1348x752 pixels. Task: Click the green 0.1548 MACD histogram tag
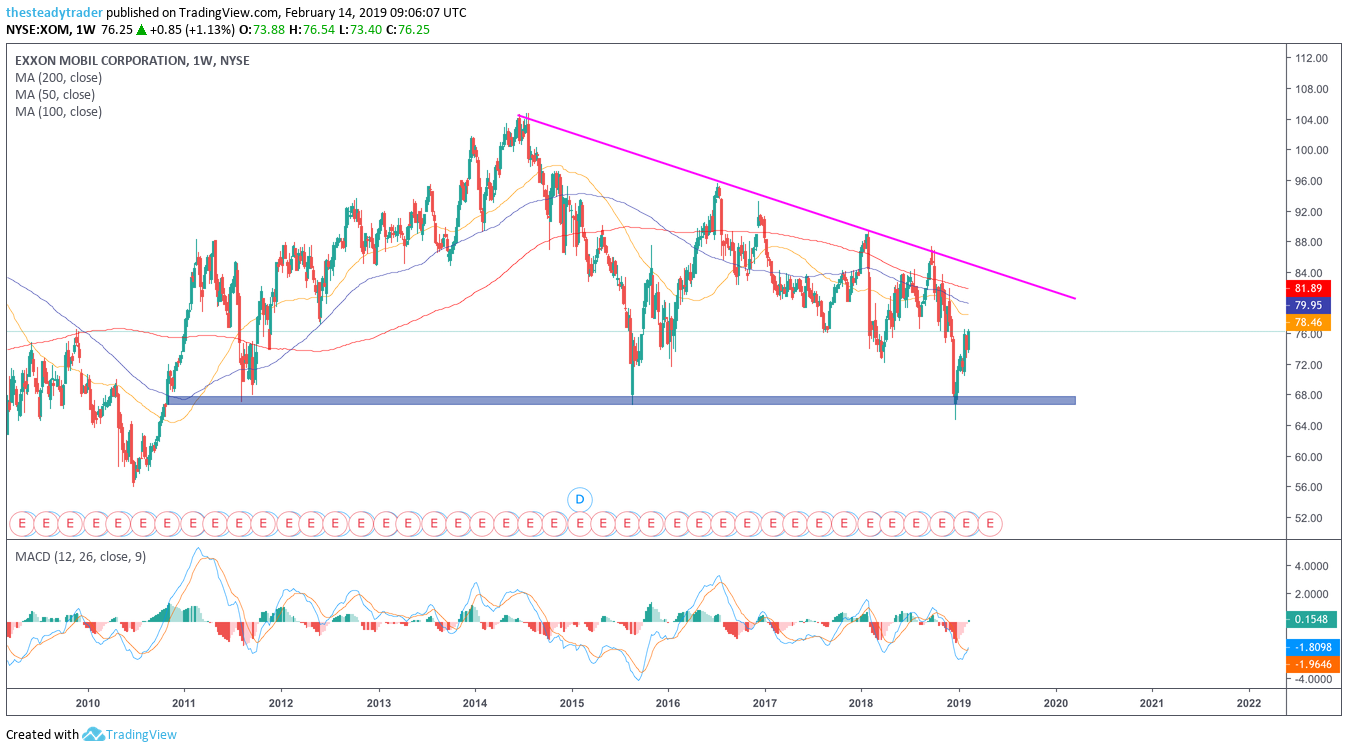[x=1312, y=619]
